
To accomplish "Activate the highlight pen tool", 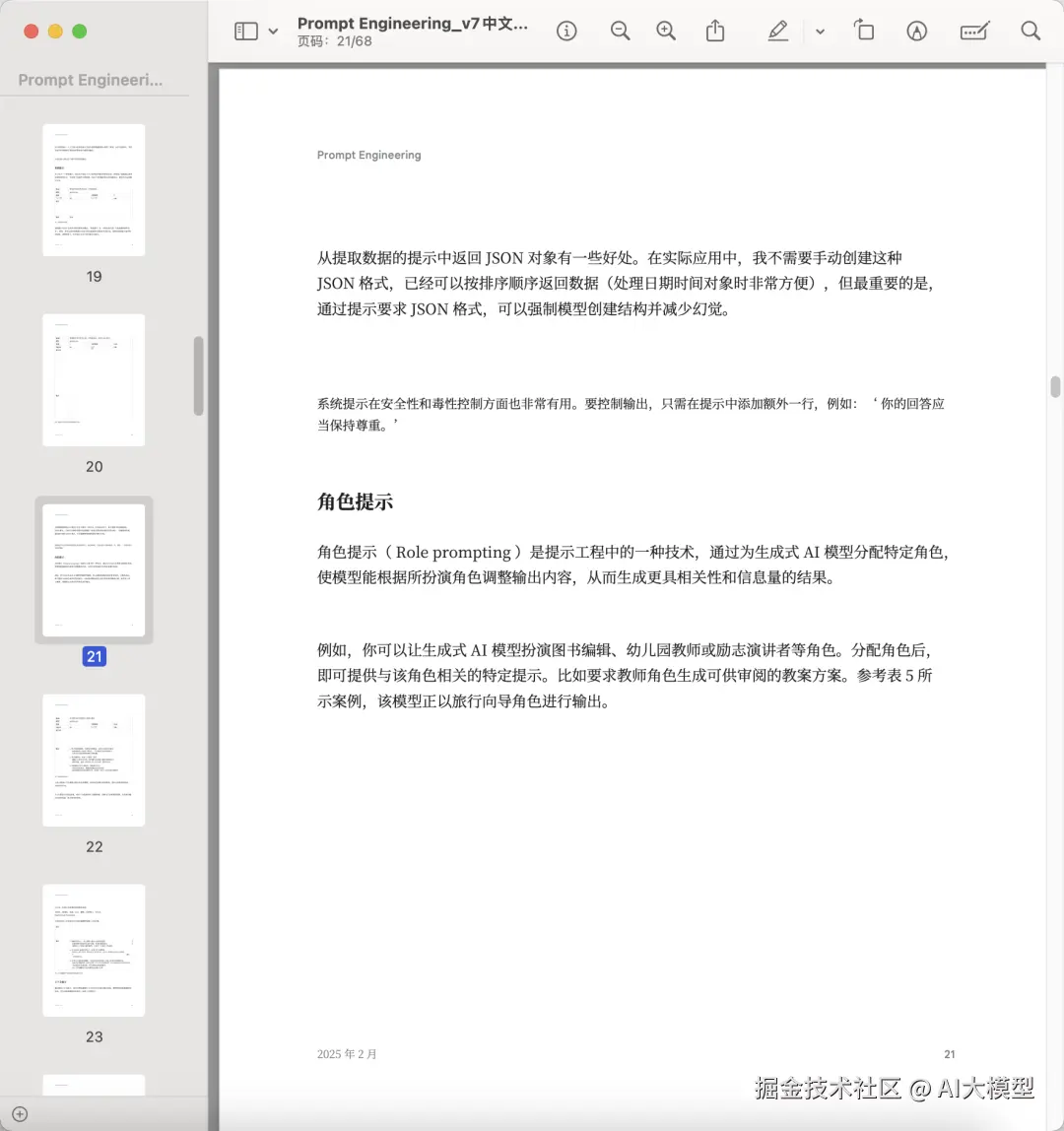I will (x=777, y=31).
